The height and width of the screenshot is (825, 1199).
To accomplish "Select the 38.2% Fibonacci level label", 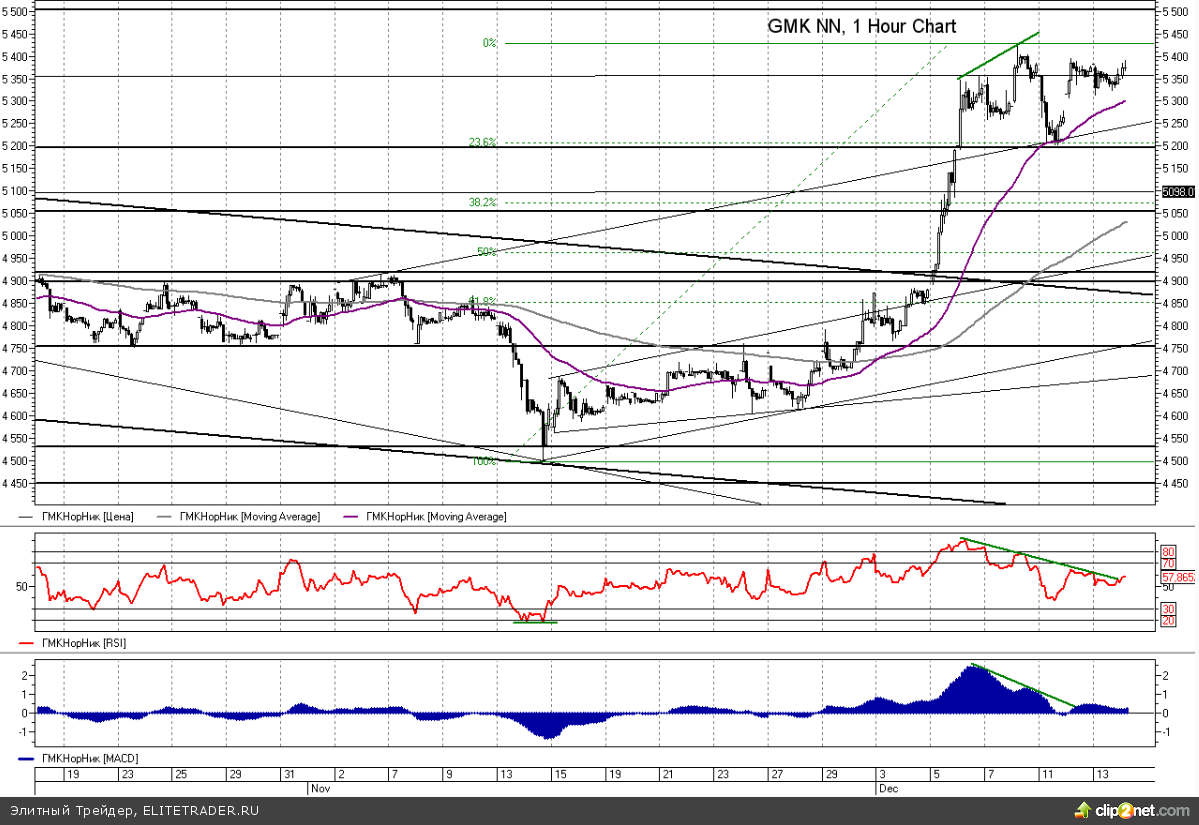I will tap(482, 202).
